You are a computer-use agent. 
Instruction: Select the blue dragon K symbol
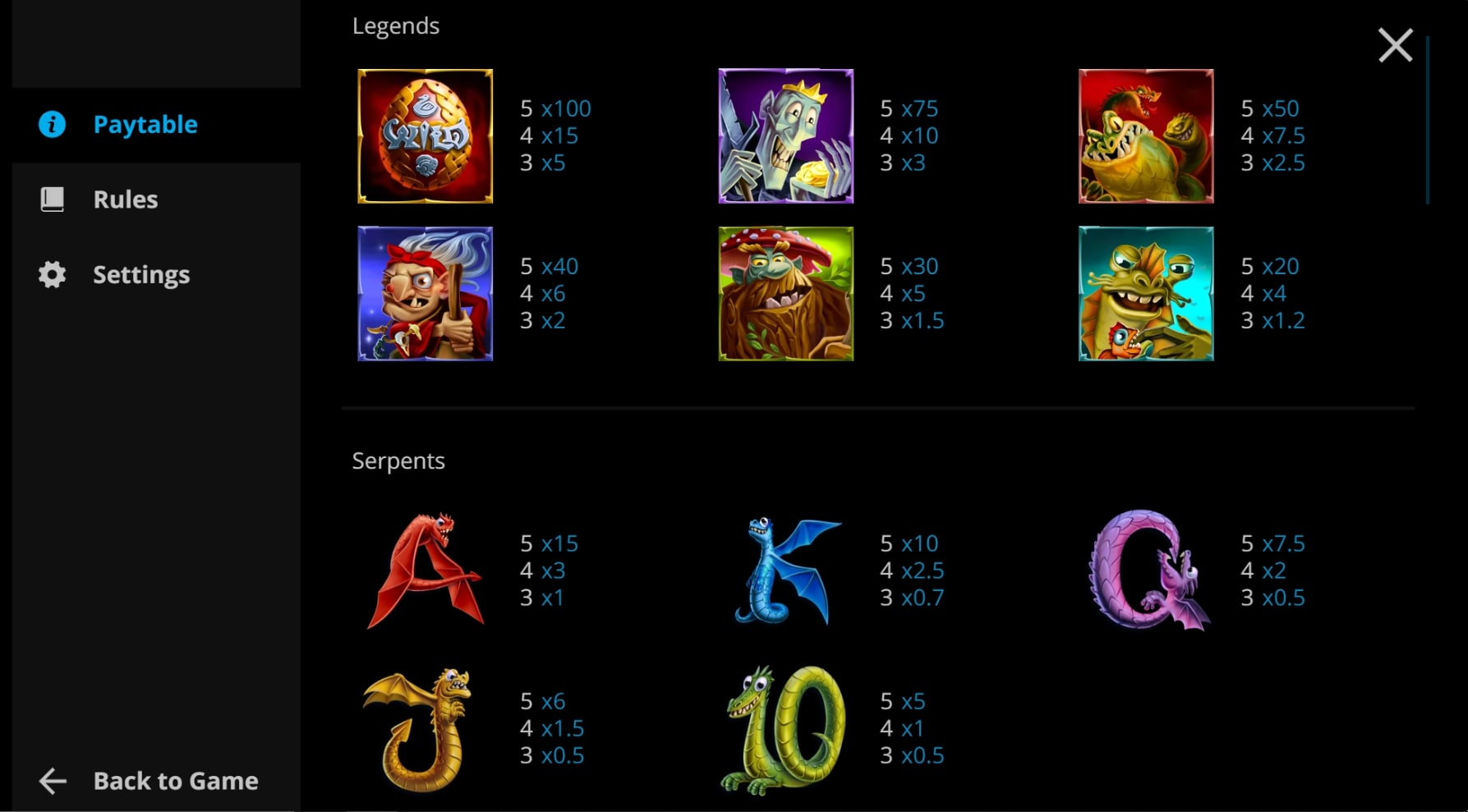click(x=787, y=571)
